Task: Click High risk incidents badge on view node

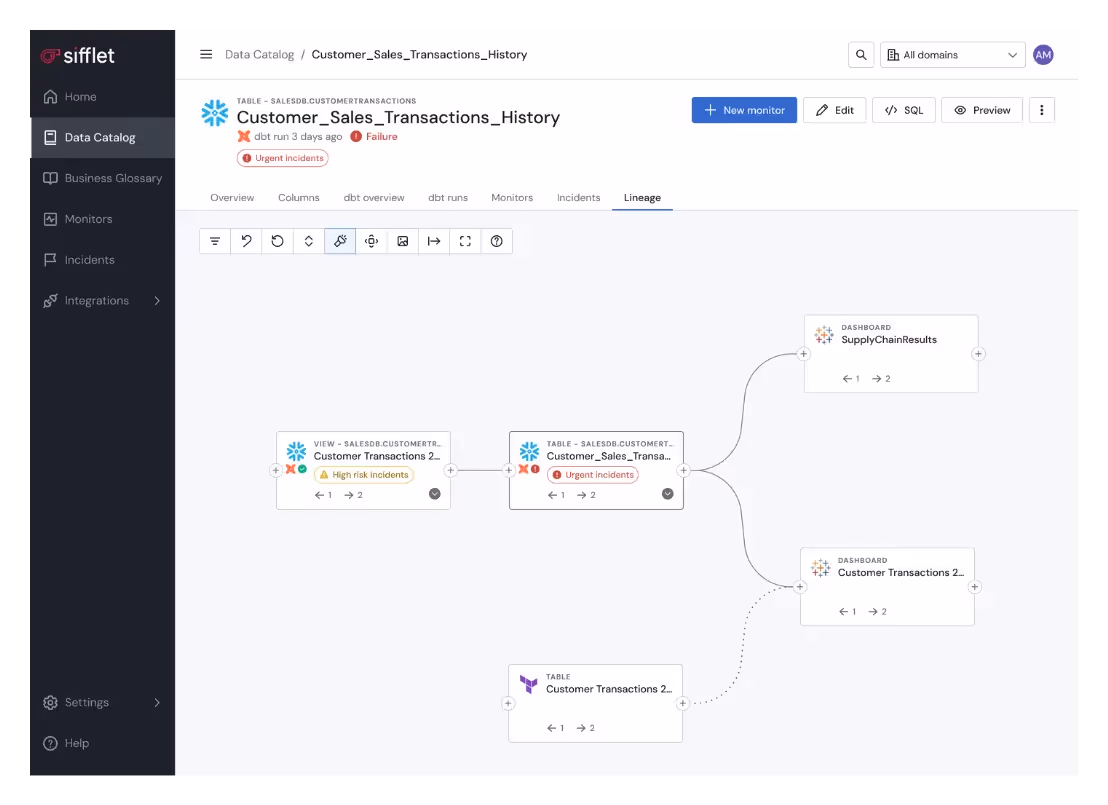Action: (364, 475)
